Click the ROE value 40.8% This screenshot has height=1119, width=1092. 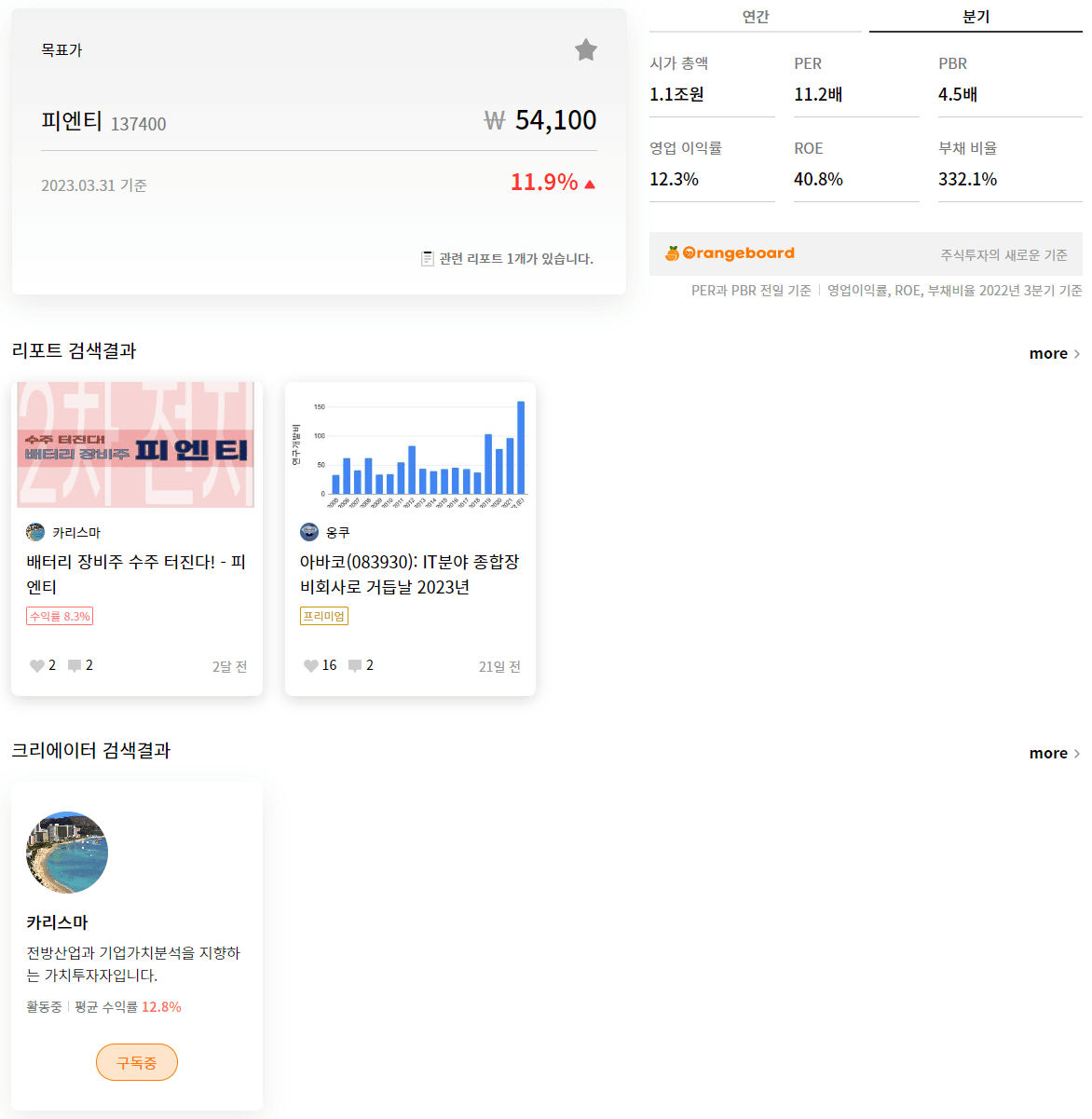pos(818,179)
